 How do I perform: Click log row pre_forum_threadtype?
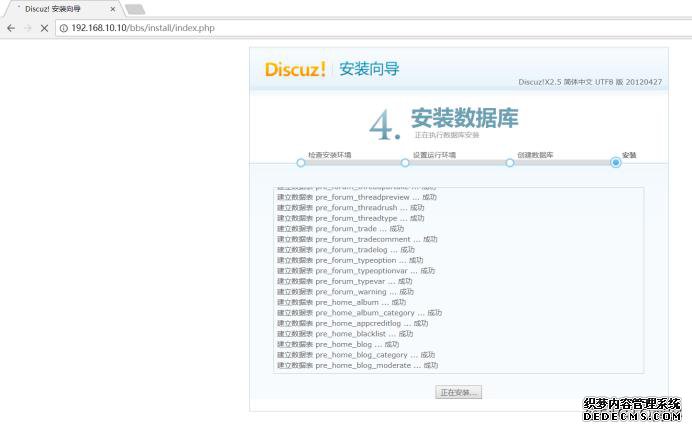[x=350, y=218]
